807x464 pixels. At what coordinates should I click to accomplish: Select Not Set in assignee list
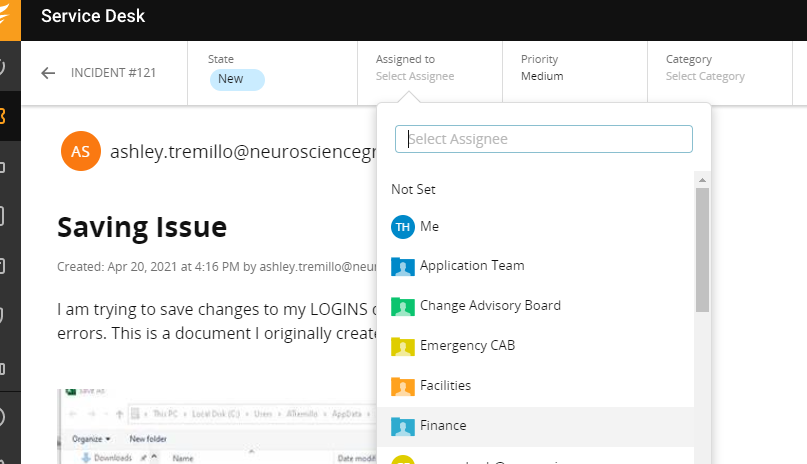tap(535, 189)
